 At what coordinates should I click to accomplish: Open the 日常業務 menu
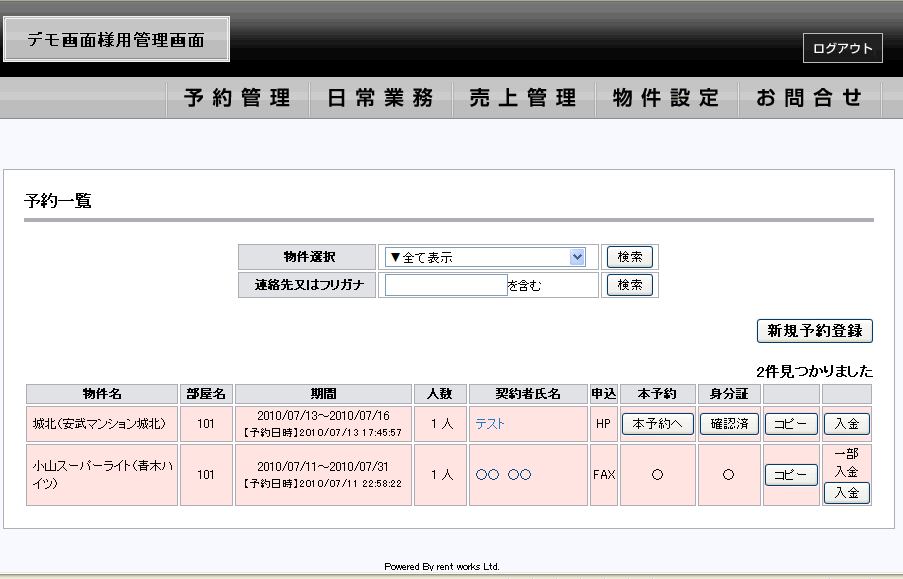click(381, 98)
